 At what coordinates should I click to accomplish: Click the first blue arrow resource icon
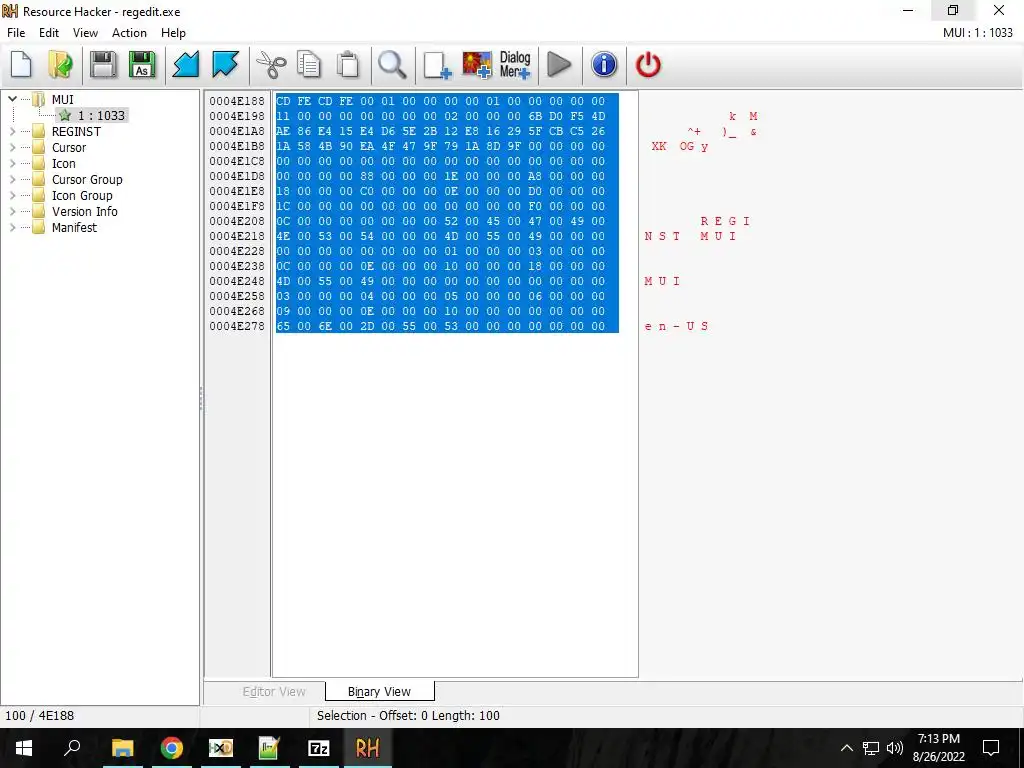(x=185, y=65)
